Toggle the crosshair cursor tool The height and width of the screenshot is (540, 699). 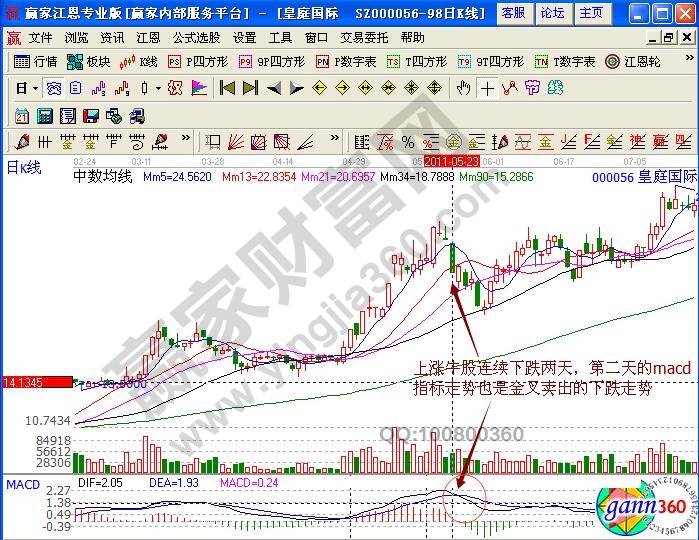[487, 88]
